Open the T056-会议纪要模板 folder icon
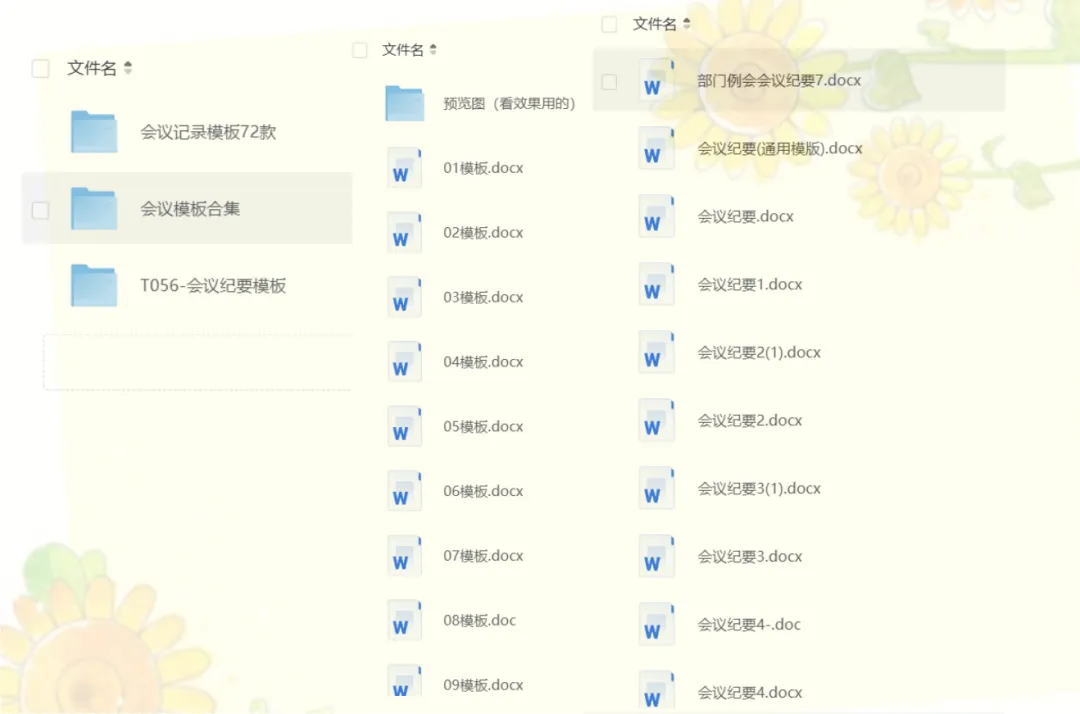The image size is (1080, 714). tap(94, 286)
